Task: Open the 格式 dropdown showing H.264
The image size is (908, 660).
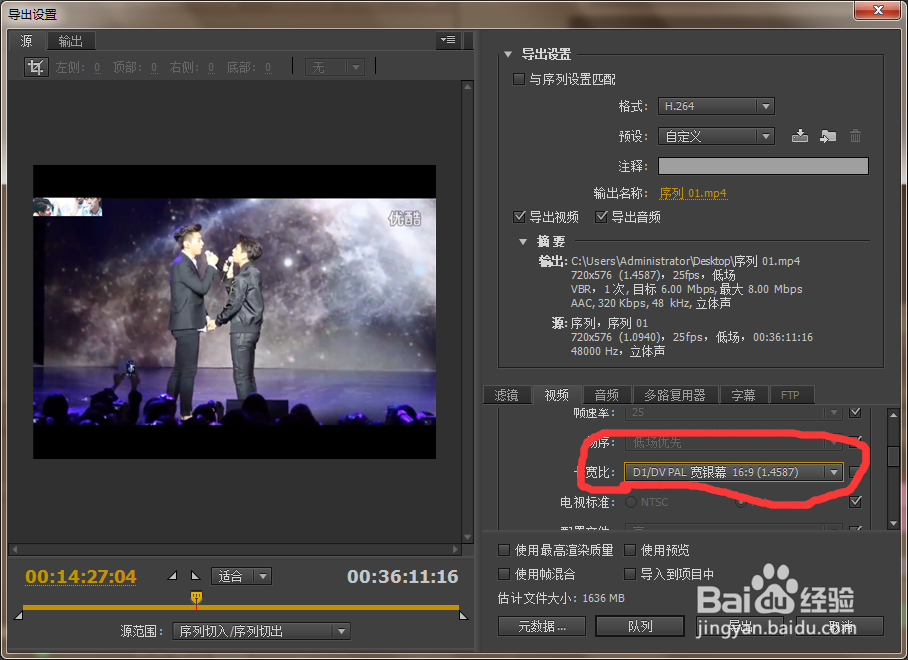Action: (x=716, y=105)
